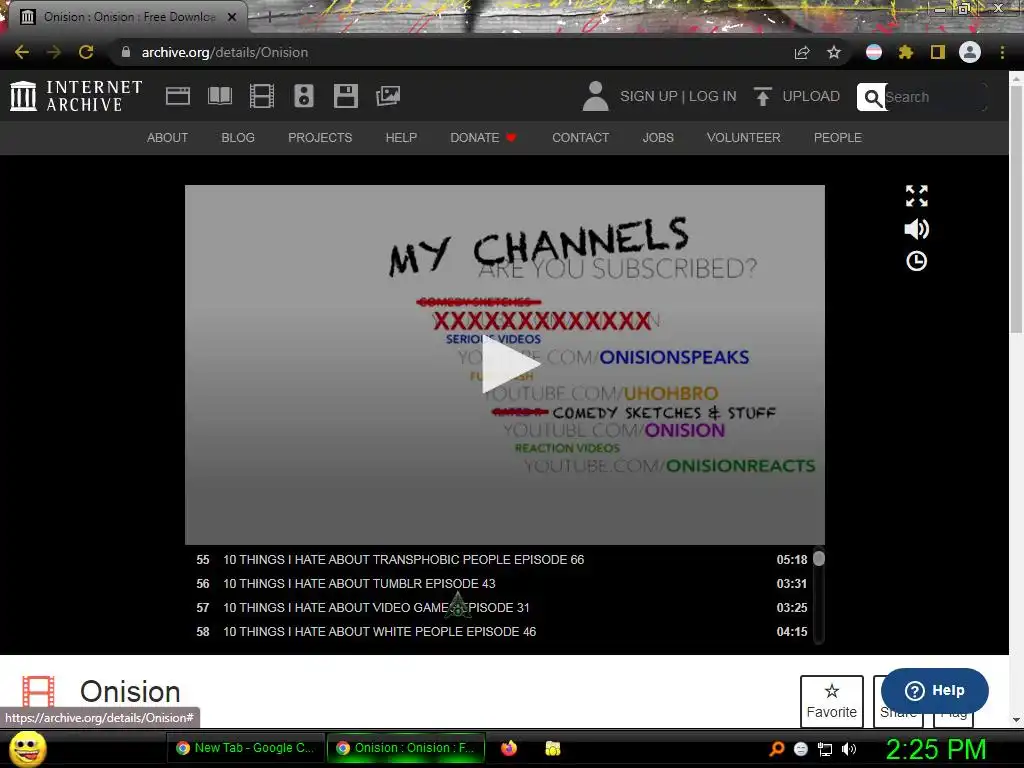1024x768 pixels.
Task: Select playlist item 58 White People Episode 46
Action: pos(502,632)
